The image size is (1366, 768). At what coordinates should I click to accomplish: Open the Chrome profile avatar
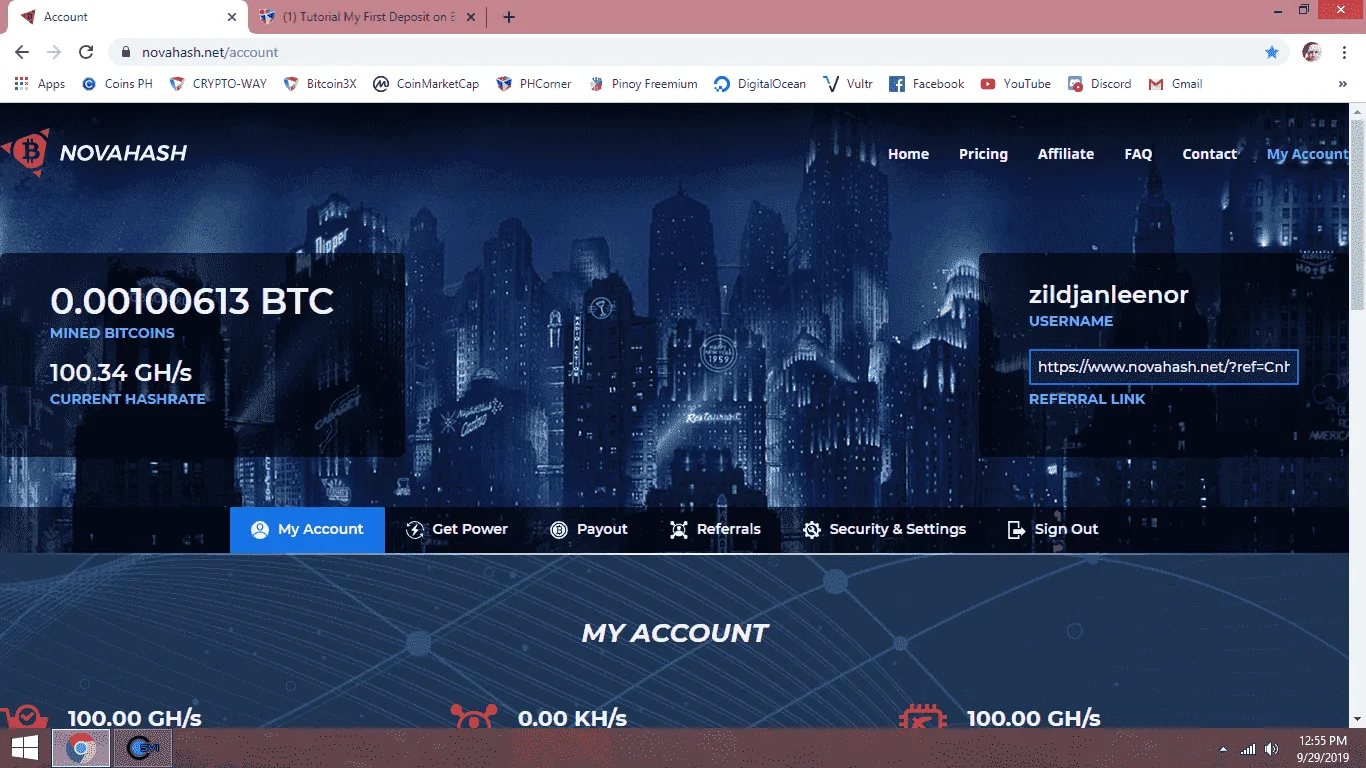tap(1312, 52)
